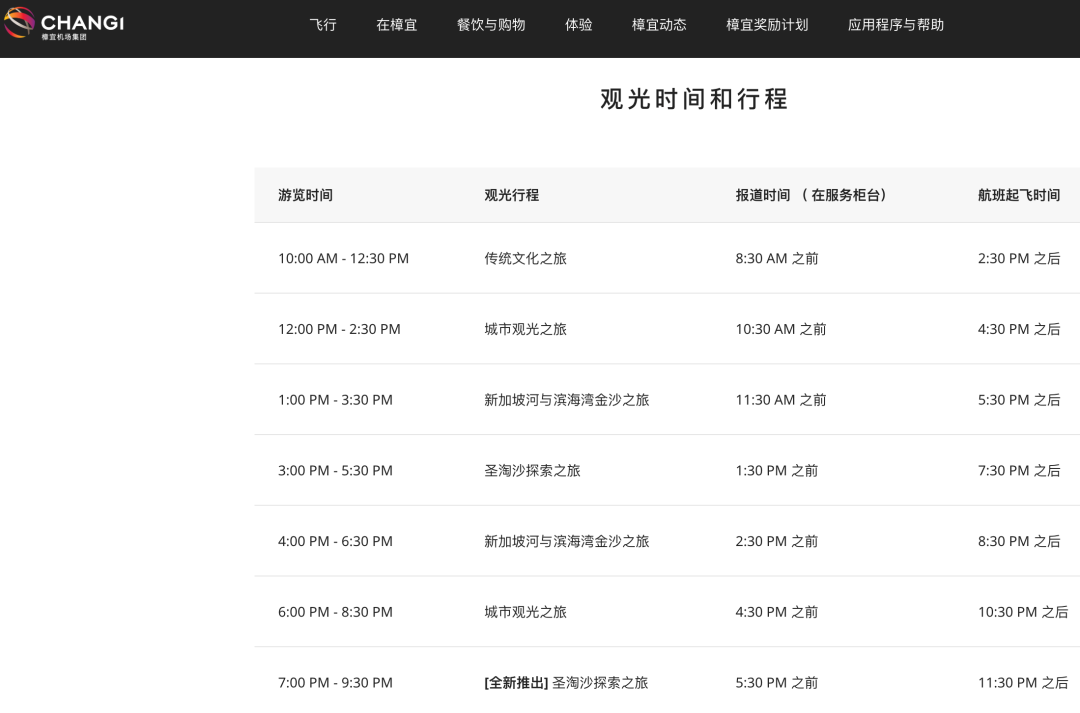Click the 2:30 PM 之前 report time
Screen dimensions: 1080x713
777,541
